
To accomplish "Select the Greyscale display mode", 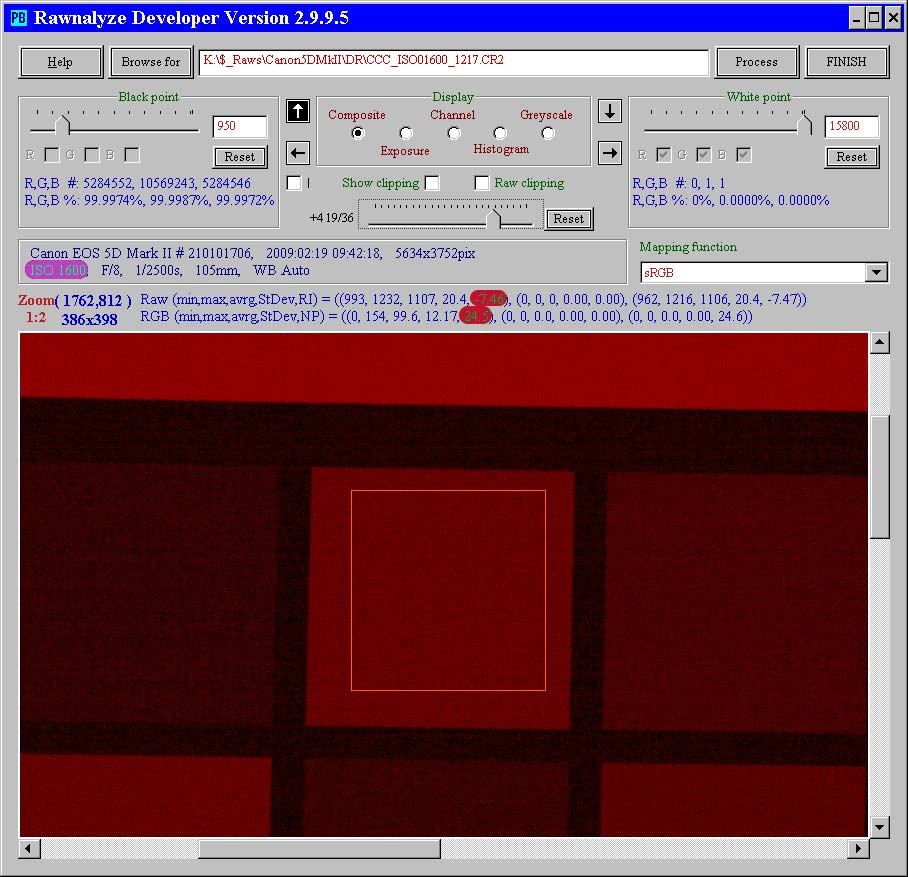I will pos(548,133).
